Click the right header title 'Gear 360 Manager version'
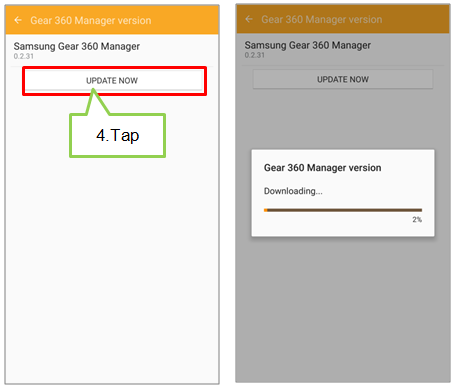Image resolution: width=455 pixels, height=388 pixels. 322,20
